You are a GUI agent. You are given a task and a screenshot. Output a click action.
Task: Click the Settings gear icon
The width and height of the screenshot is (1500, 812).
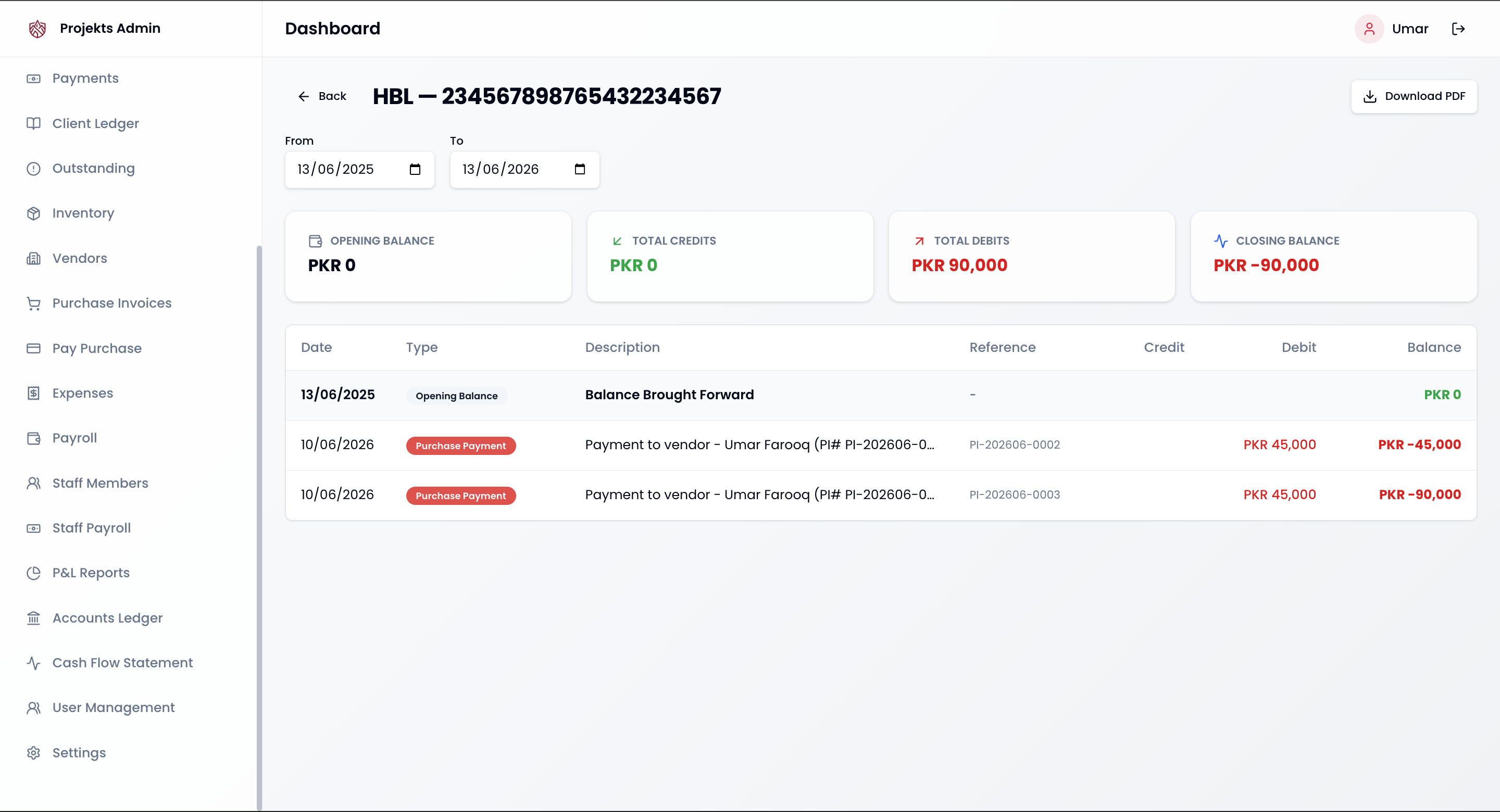point(34,753)
